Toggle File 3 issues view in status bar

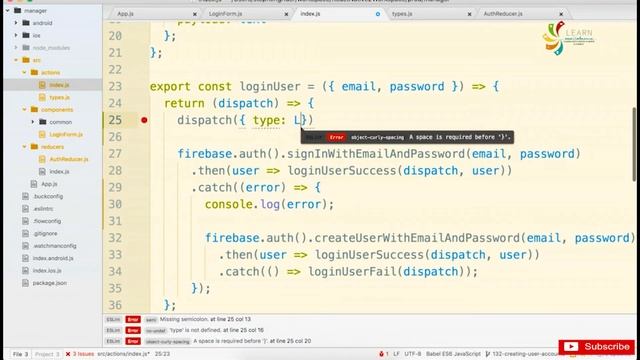20,354
